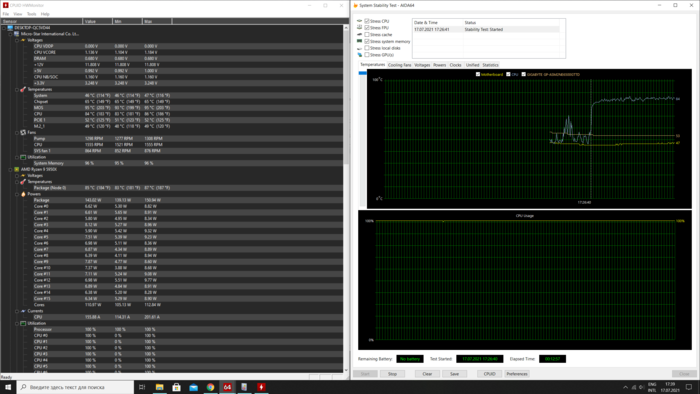Click the AMD Ryzen 9 processor icon
The height and width of the screenshot is (394, 700).
click(x=17, y=170)
